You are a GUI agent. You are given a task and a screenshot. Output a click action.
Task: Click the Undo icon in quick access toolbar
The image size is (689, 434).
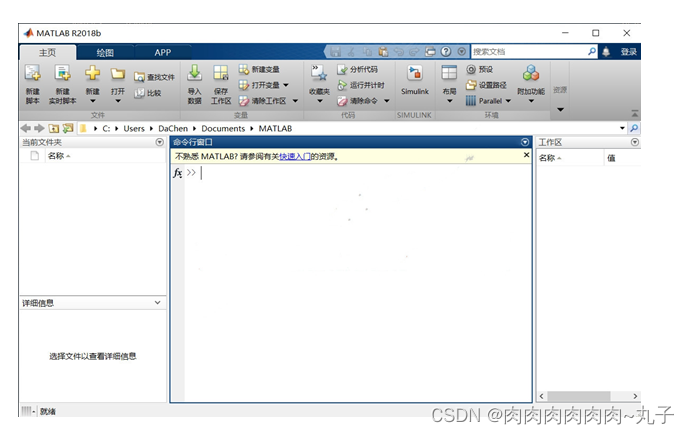point(399,52)
